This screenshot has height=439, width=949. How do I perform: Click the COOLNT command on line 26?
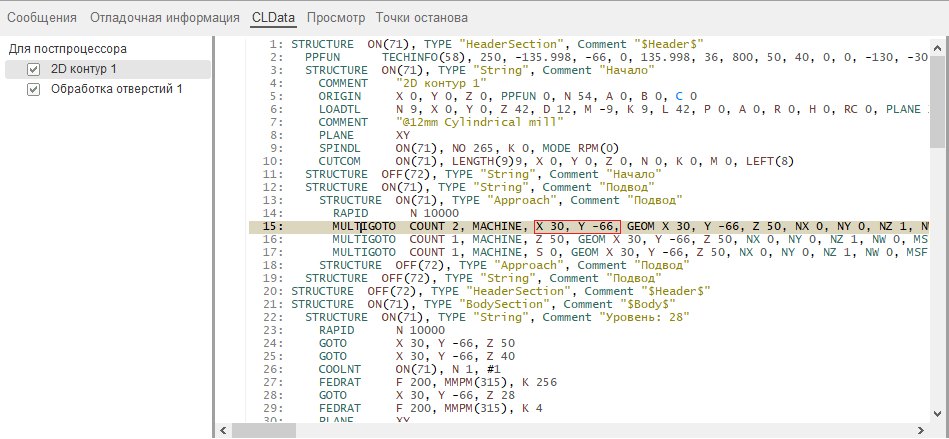pos(339,369)
